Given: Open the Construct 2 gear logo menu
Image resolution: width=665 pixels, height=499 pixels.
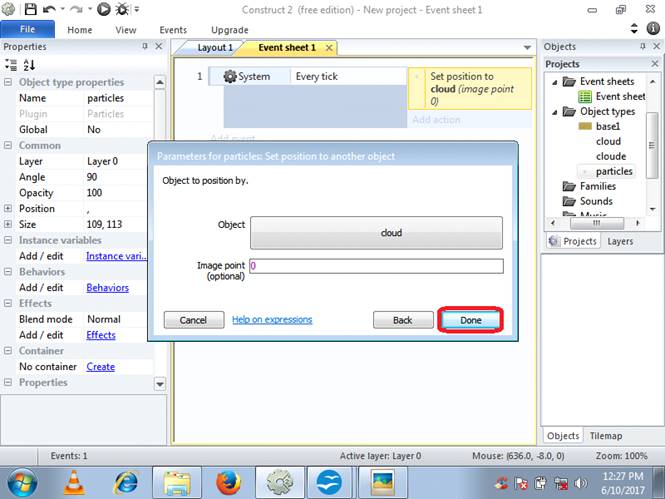Looking at the screenshot, I should pos(8,9).
